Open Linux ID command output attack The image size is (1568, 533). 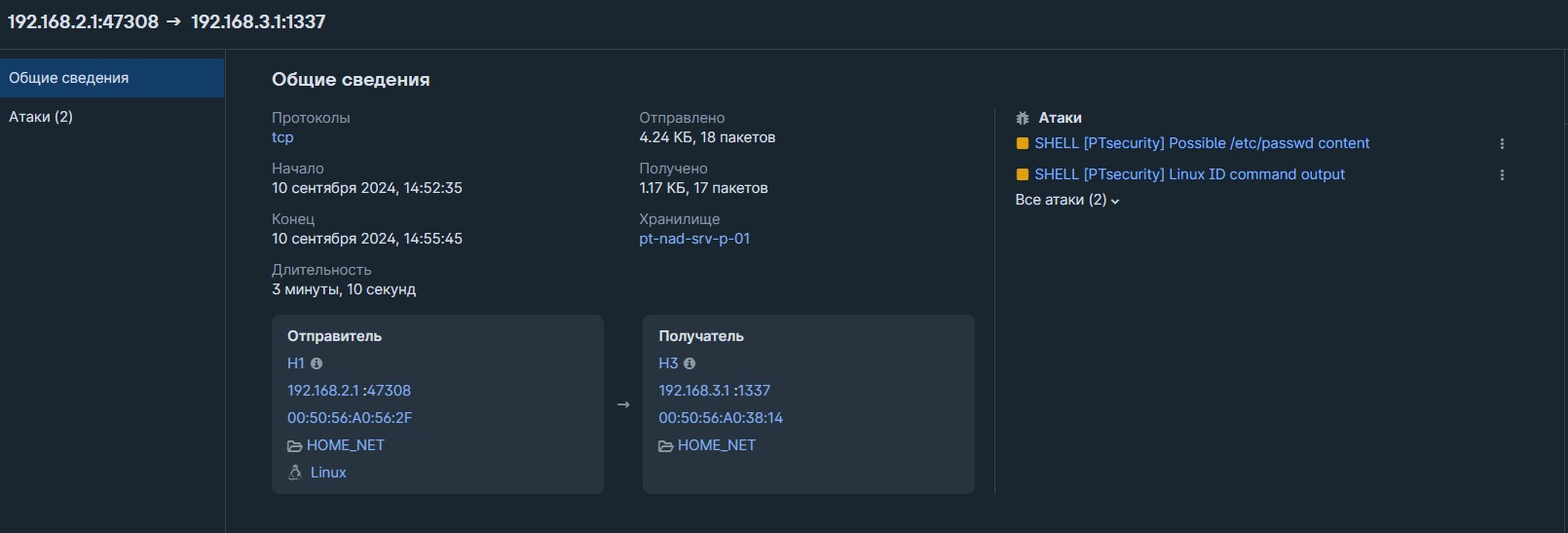coord(1189,174)
